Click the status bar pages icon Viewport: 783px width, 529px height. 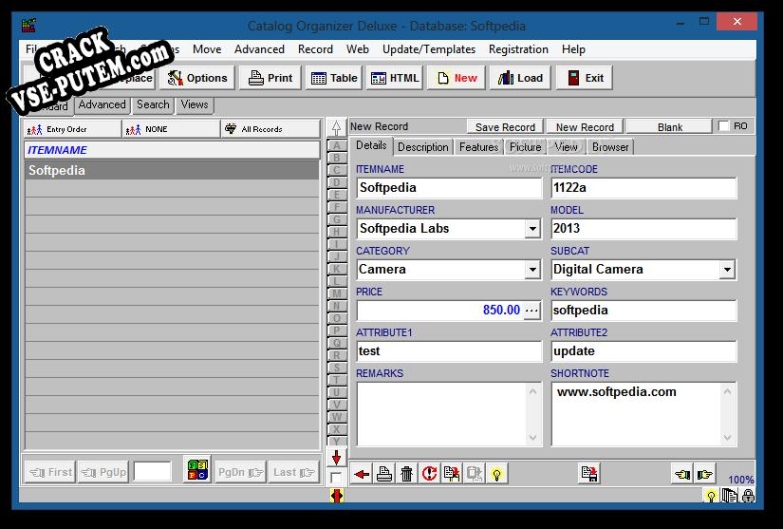tap(730, 496)
